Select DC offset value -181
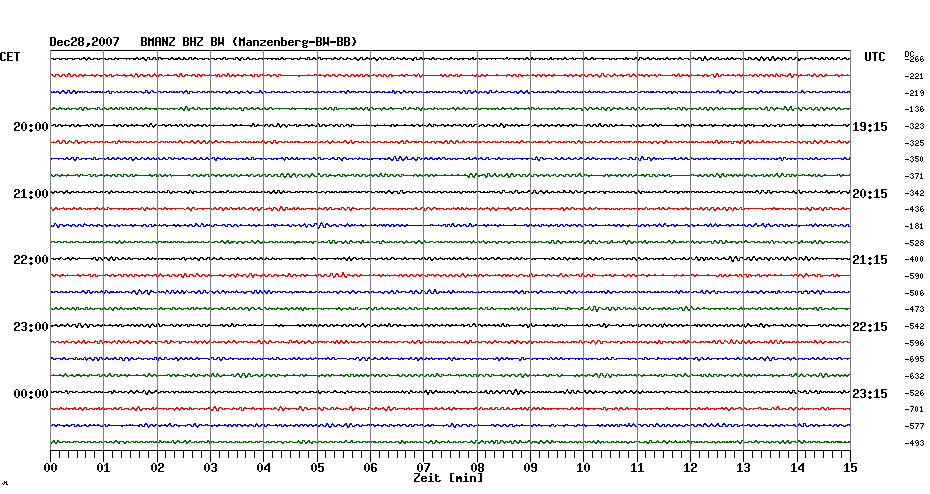930x494 pixels. (914, 226)
